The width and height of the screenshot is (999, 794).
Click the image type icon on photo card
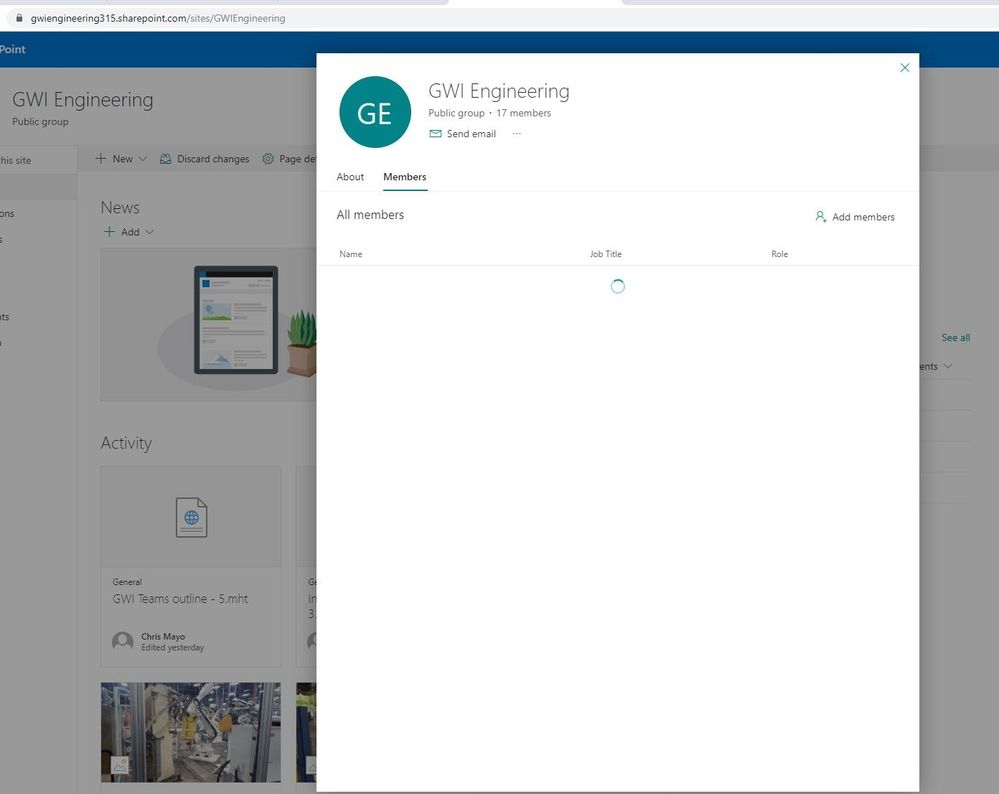120,765
